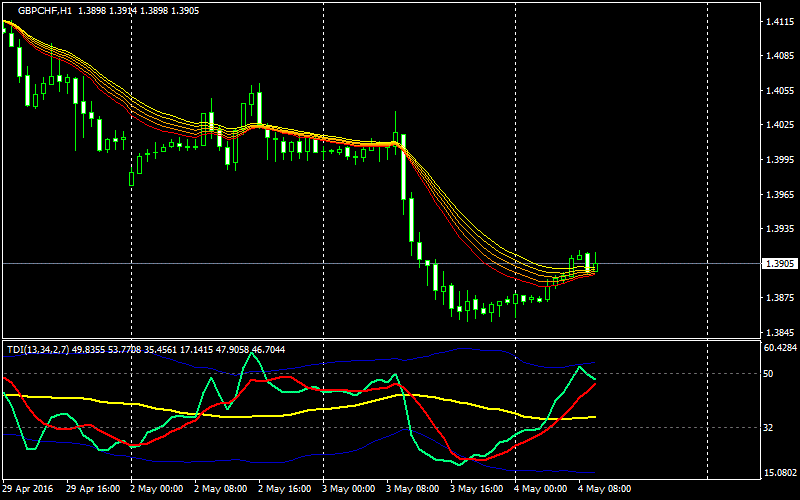Click the 1.3965 price scale value
Screen dimensions: 800x500
click(x=778, y=194)
